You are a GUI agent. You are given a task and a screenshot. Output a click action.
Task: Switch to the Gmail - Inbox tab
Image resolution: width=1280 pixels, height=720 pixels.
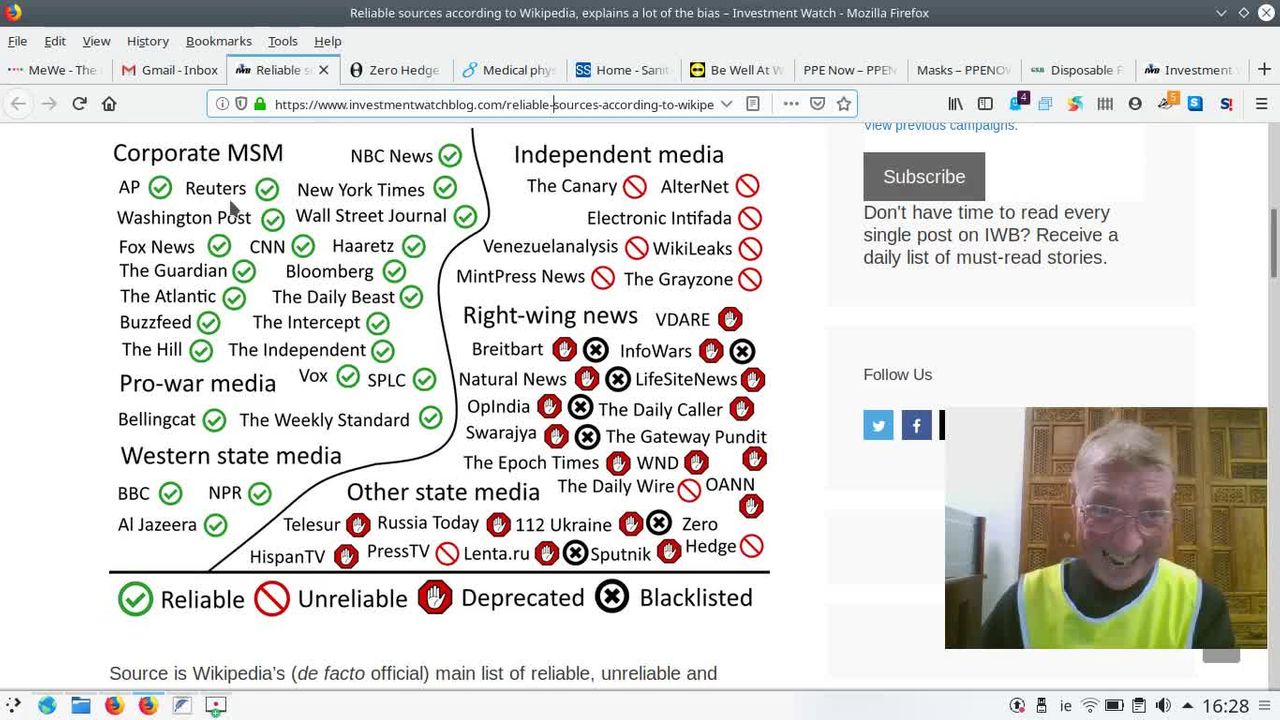coord(170,70)
